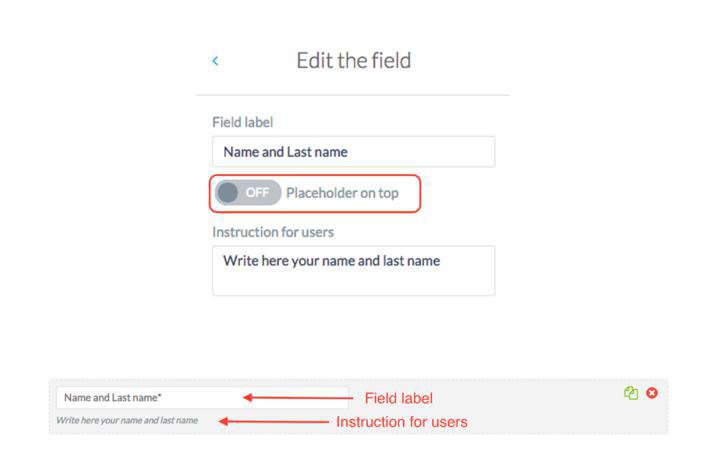Click the "Edit the field" heading
Screen dimensions: 715x467
(353, 60)
